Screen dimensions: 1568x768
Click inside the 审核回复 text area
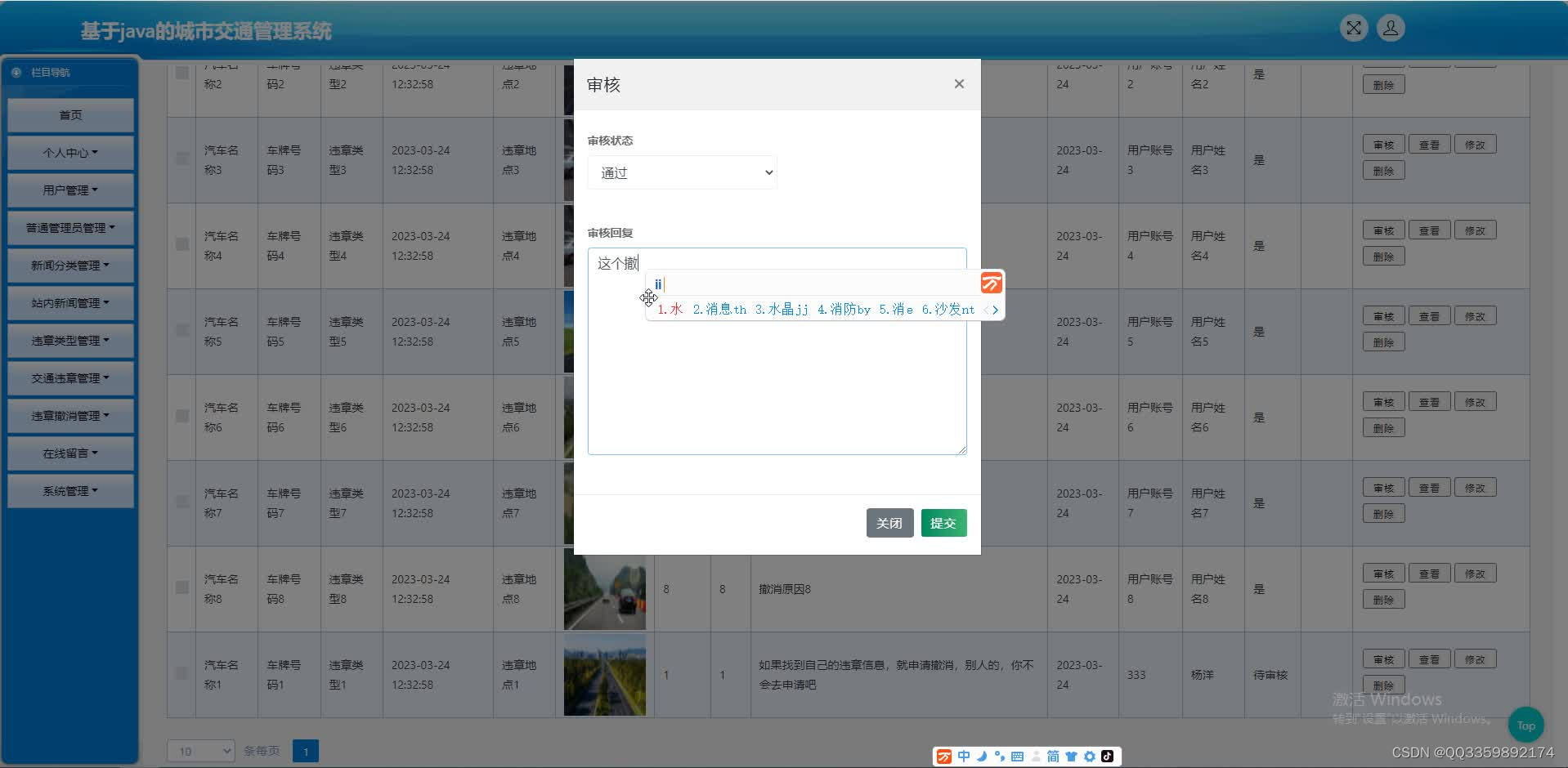click(777, 351)
